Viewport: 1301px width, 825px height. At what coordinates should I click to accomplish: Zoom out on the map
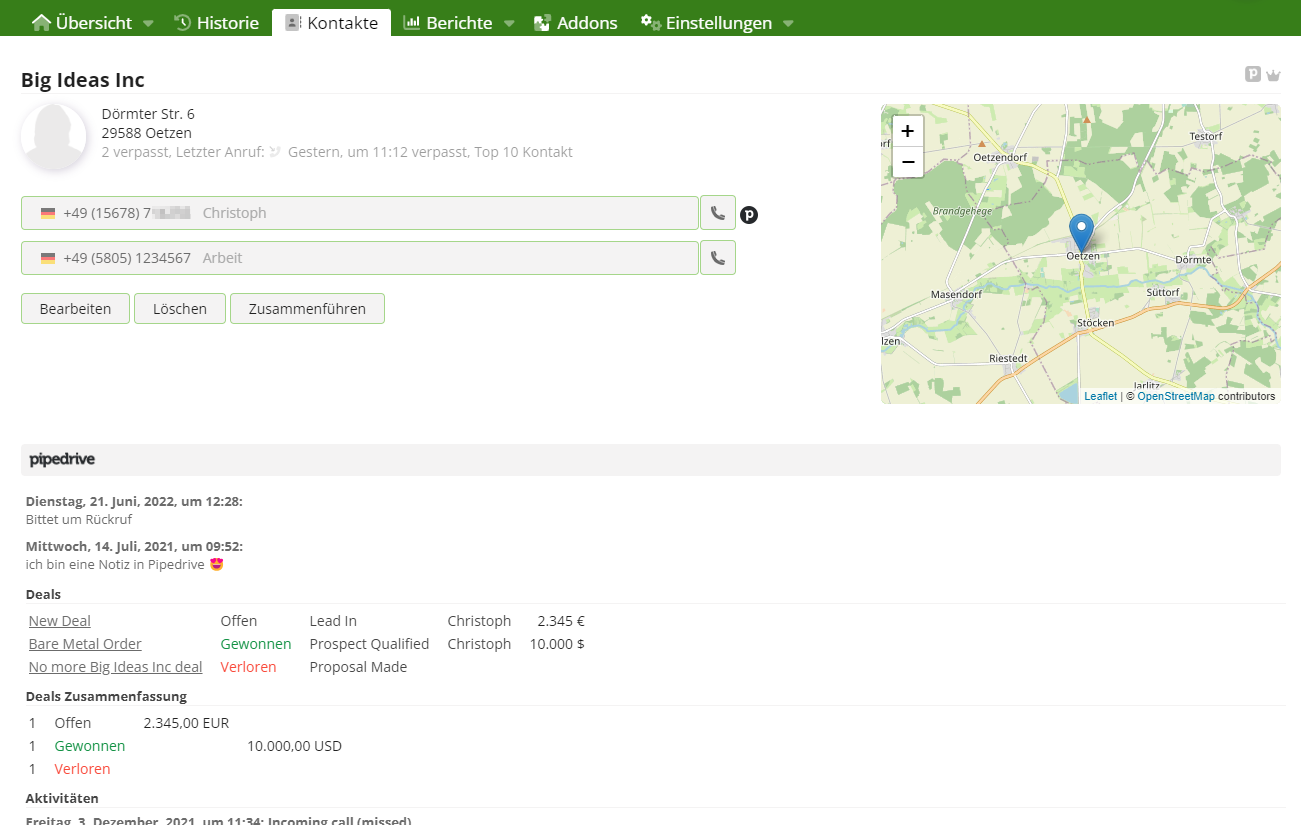(907, 161)
